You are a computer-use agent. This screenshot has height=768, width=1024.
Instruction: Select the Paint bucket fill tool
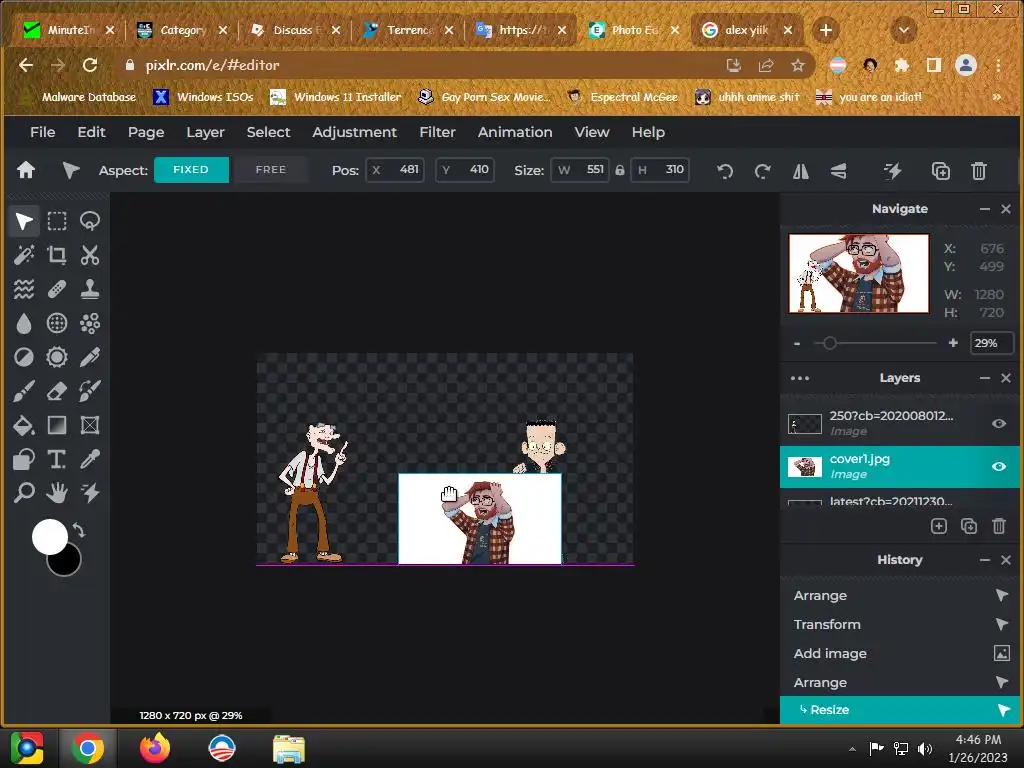point(24,425)
